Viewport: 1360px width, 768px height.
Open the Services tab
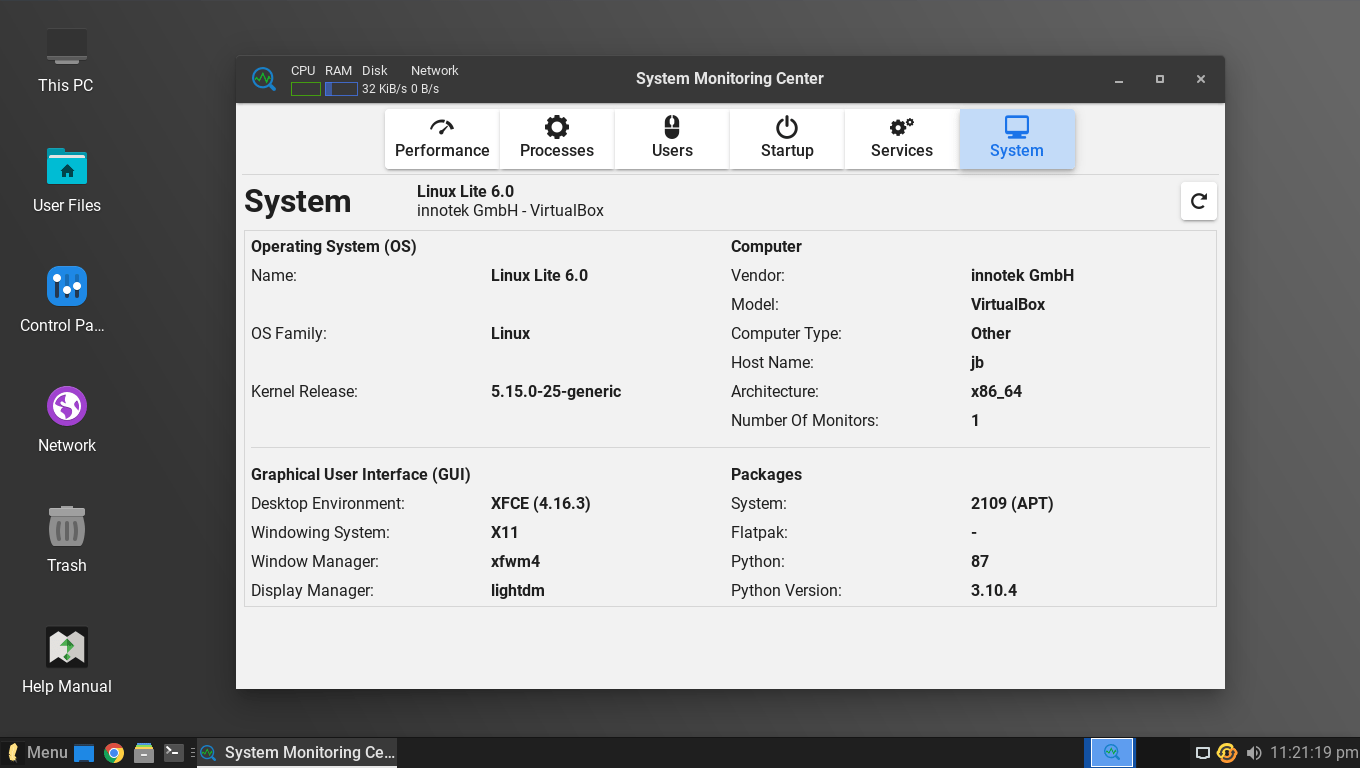(x=902, y=139)
